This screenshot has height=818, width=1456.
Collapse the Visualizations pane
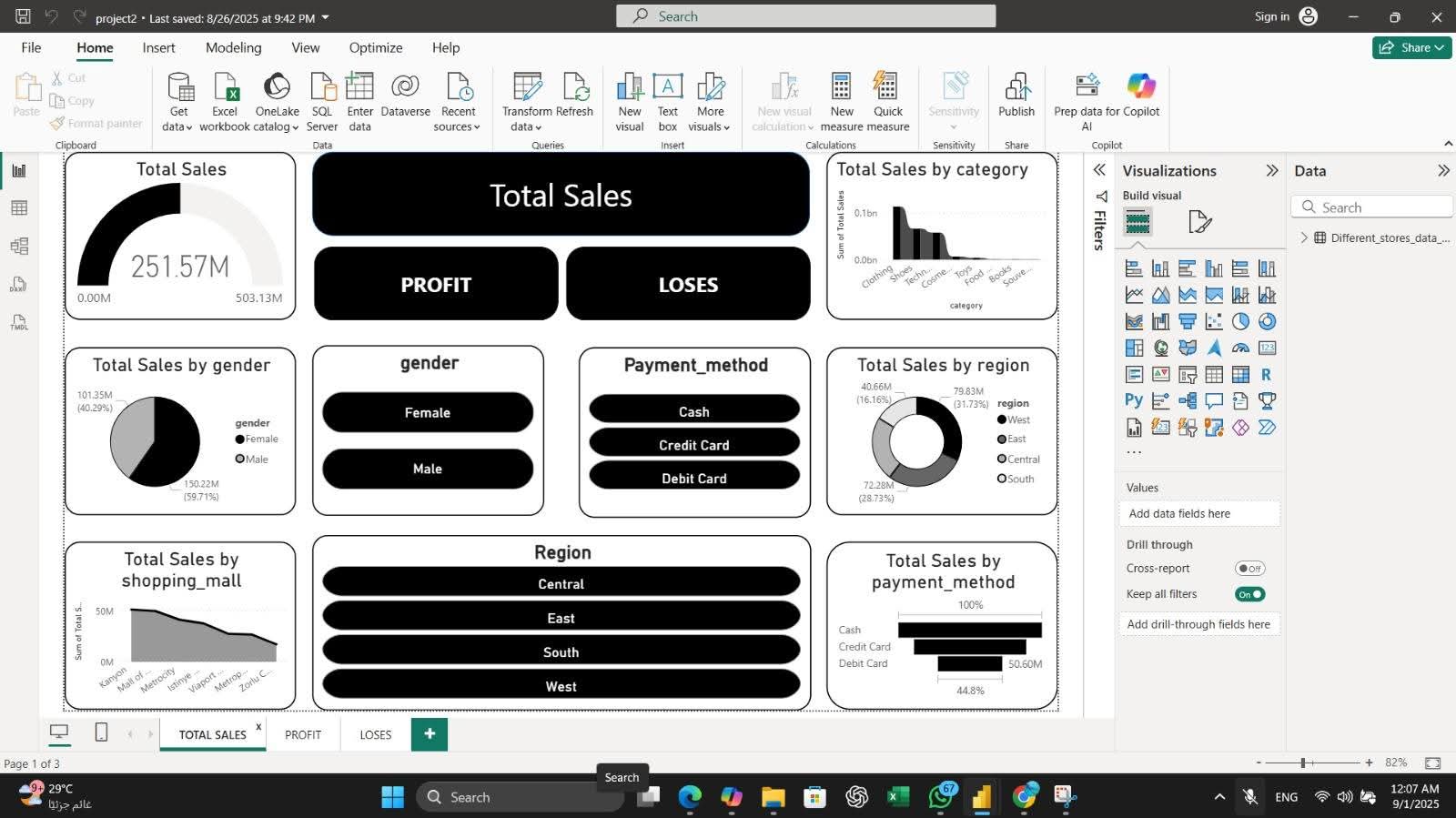click(1271, 171)
